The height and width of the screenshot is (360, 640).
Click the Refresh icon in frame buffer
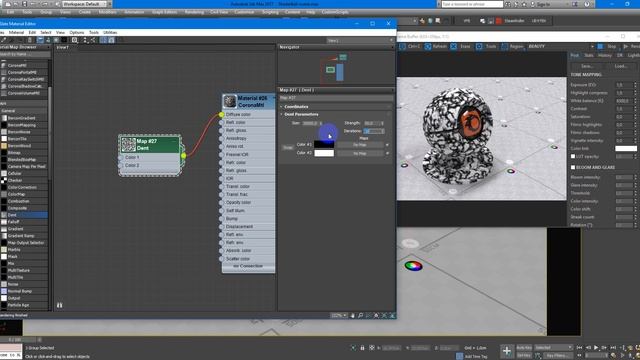(428, 47)
